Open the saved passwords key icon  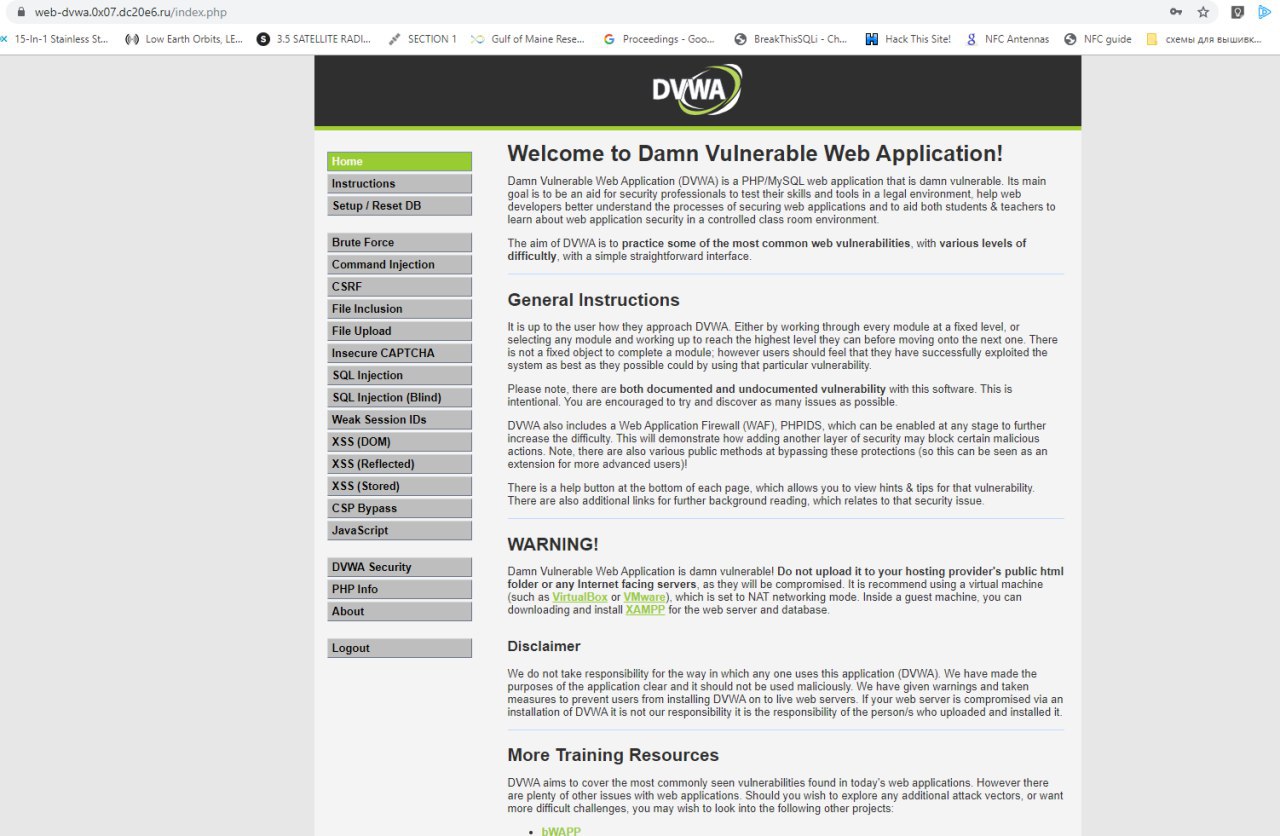pyautogui.click(x=1176, y=12)
